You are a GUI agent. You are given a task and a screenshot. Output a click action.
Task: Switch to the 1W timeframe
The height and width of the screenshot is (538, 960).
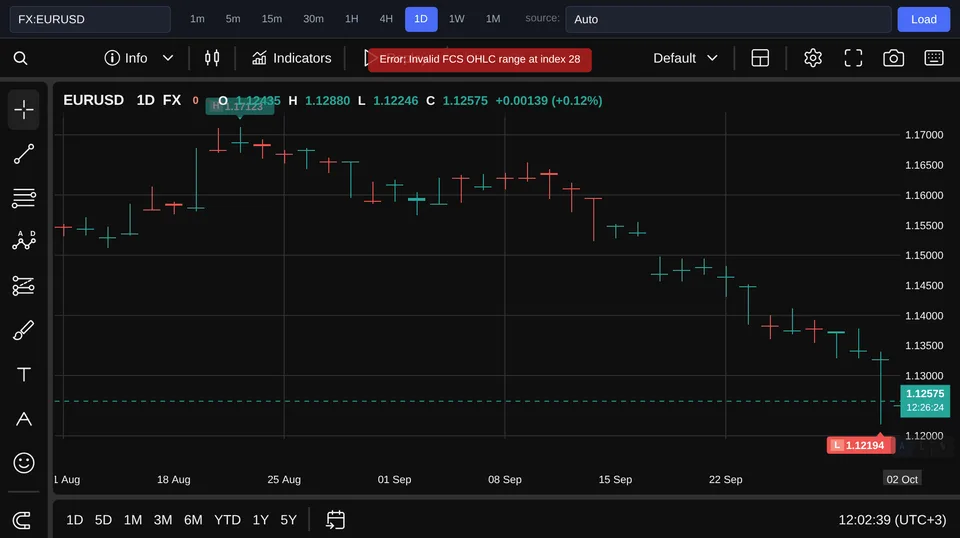(x=457, y=19)
